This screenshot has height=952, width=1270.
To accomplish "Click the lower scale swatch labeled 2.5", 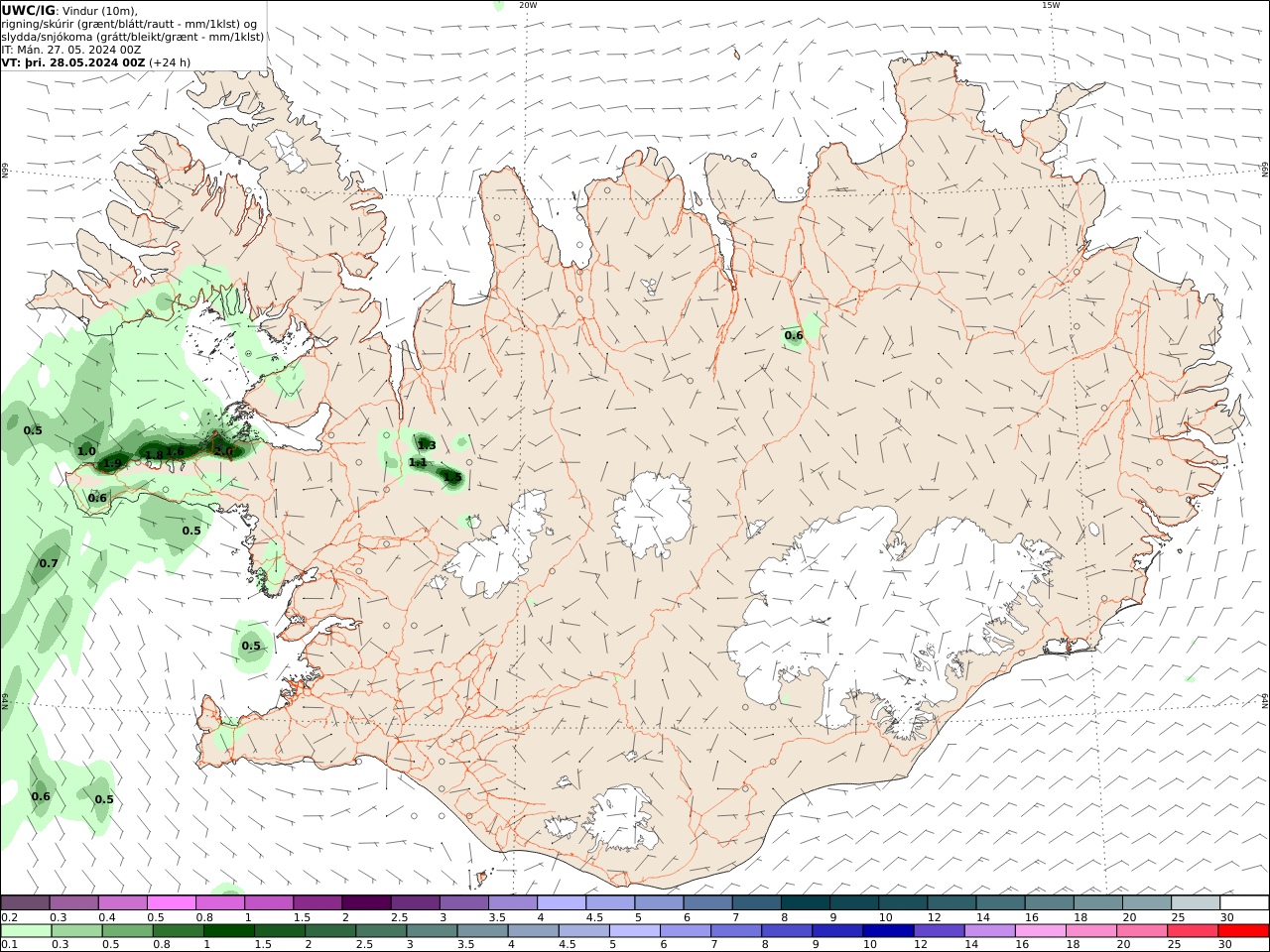I will [x=381, y=931].
